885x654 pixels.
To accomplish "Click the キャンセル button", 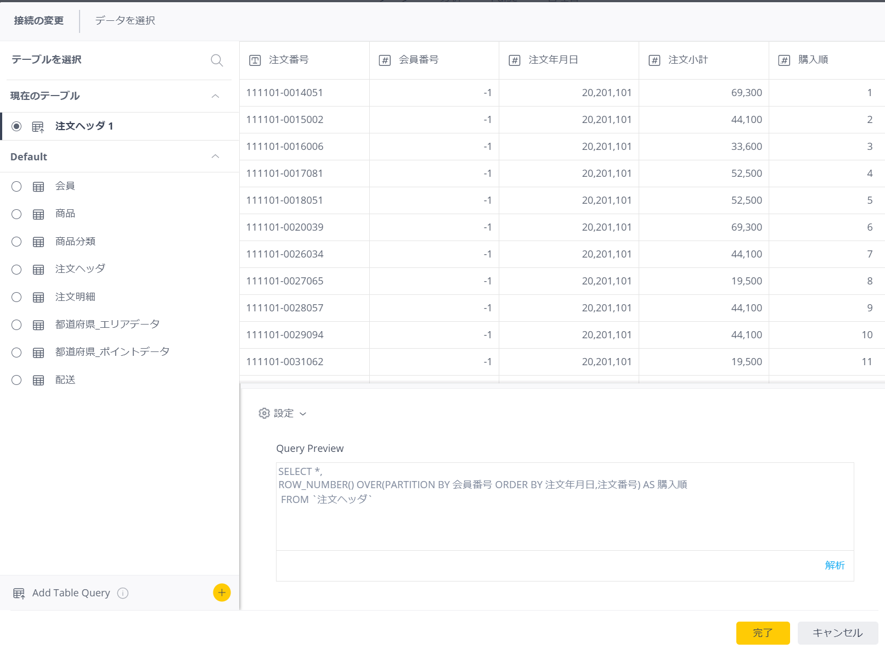I will tap(837, 633).
